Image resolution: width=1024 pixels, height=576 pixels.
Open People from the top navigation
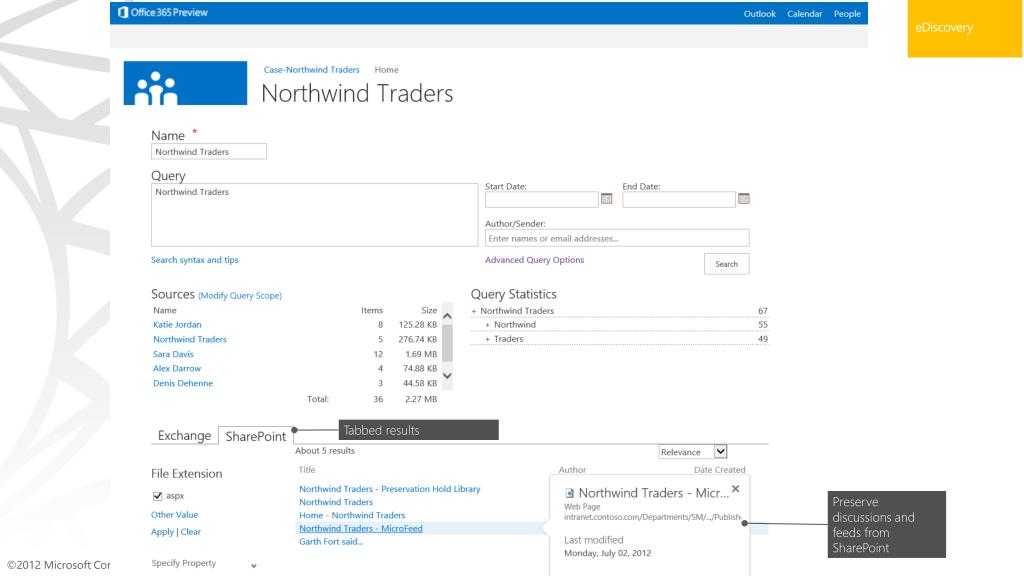tap(847, 14)
